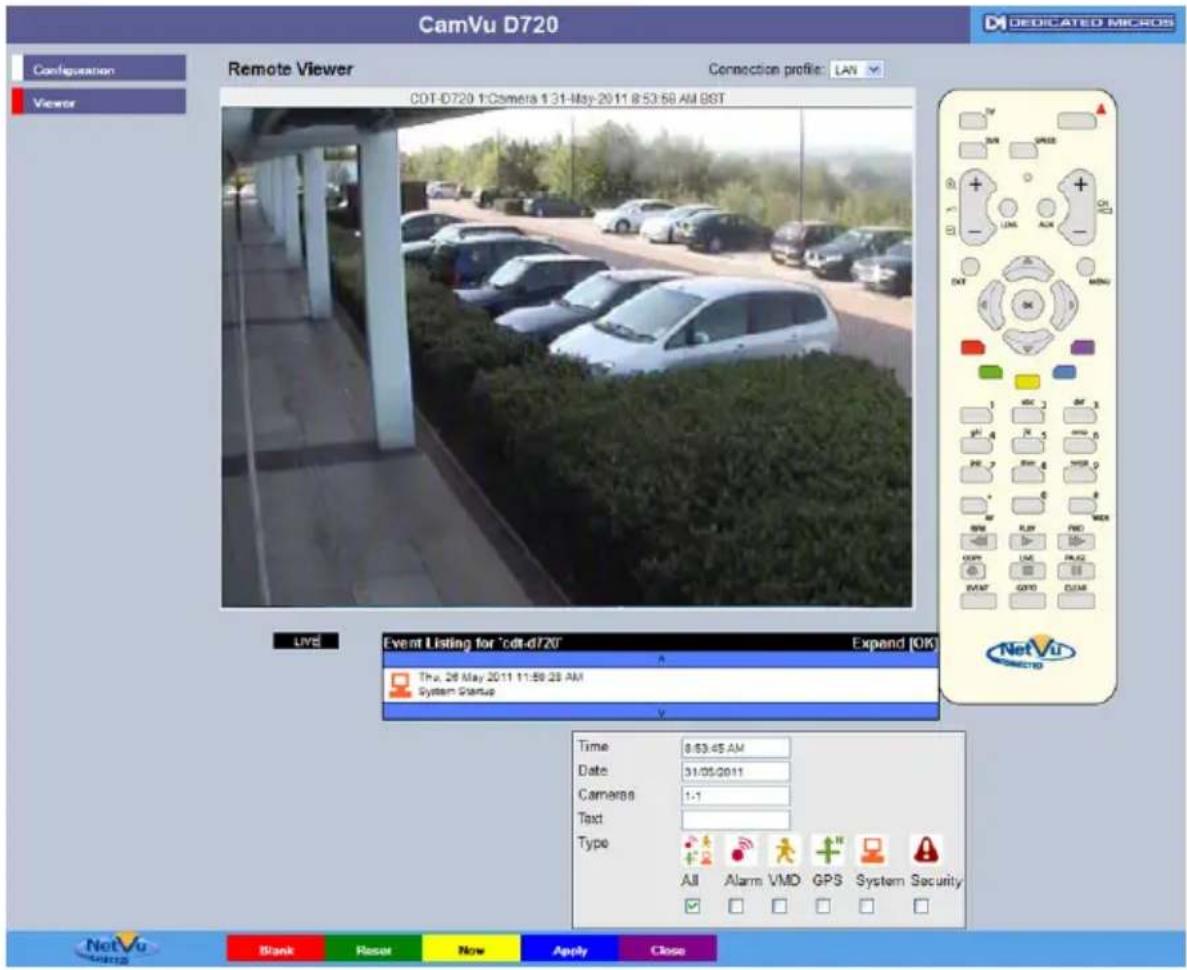This screenshot has width=1187, height=970.
Task: Click the red Blank button
Action: click(x=276, y=950)
